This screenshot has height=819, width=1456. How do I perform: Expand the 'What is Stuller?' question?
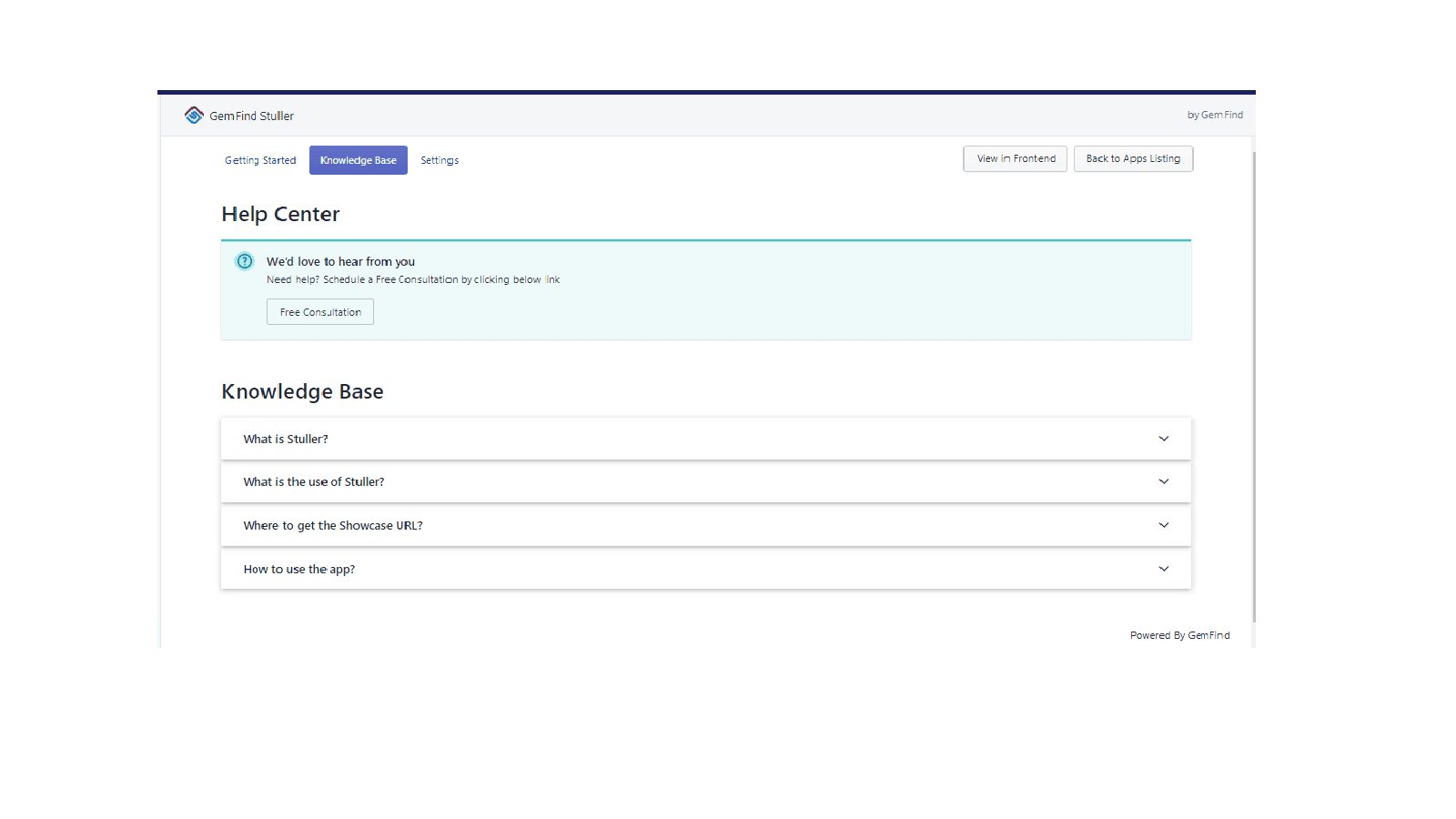(285, 439)
